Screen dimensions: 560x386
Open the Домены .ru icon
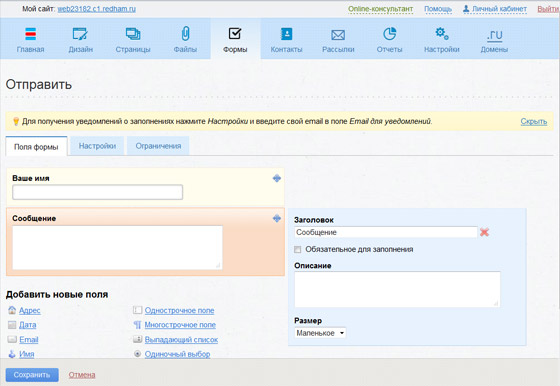494,35
